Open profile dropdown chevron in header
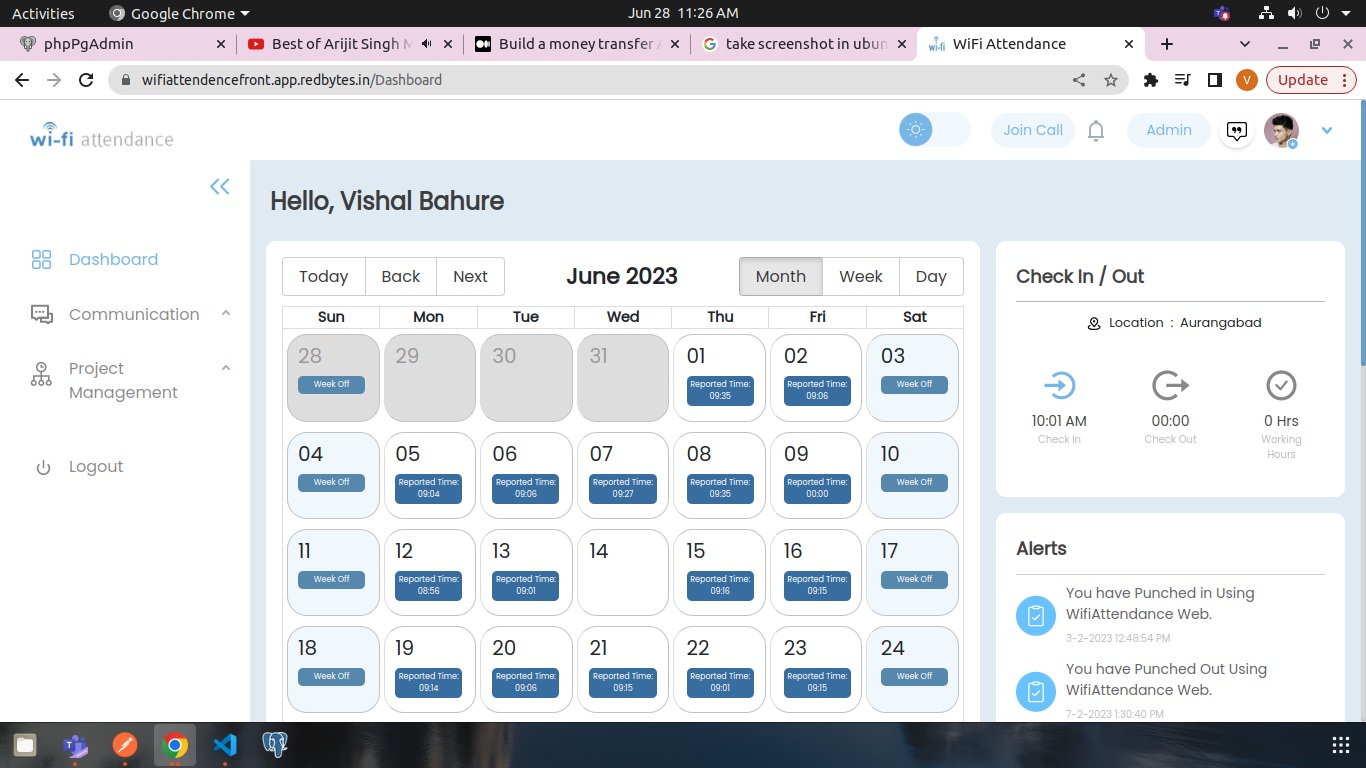Viewport: 1366px width, 768px height. [x=1327, y=130]
